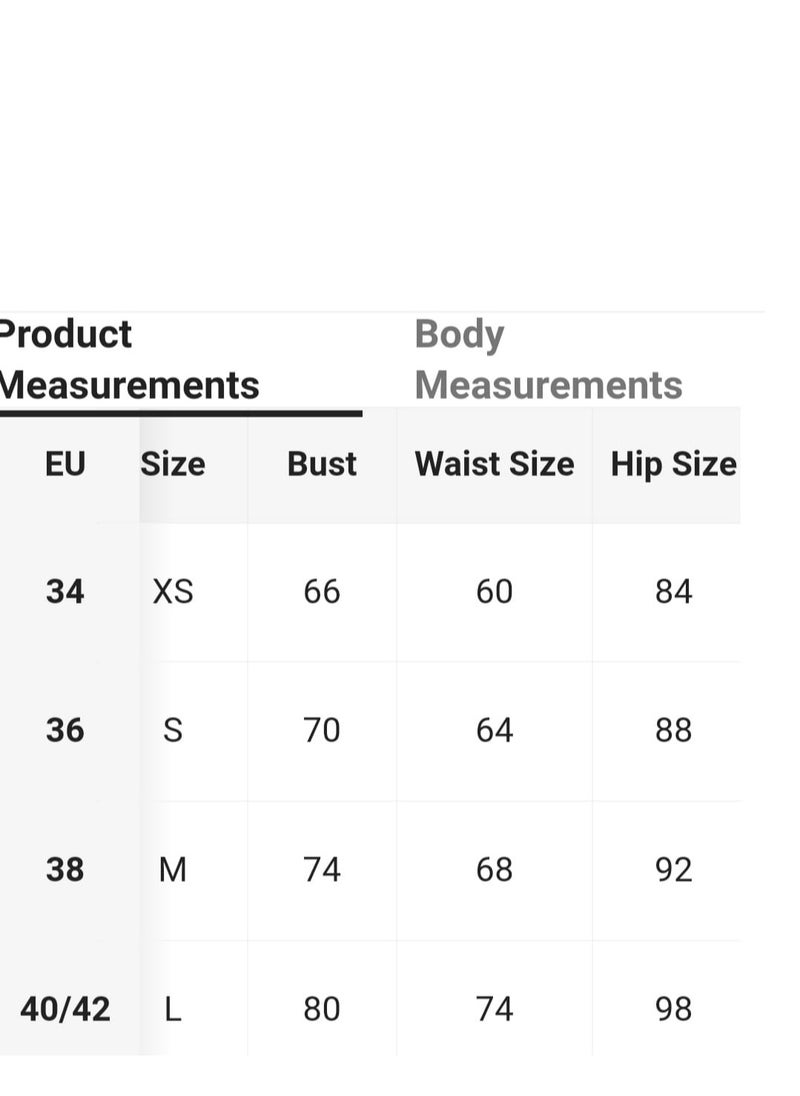Click the Hip Size column header
800x1096 pixels.
[x=674, y=465]
